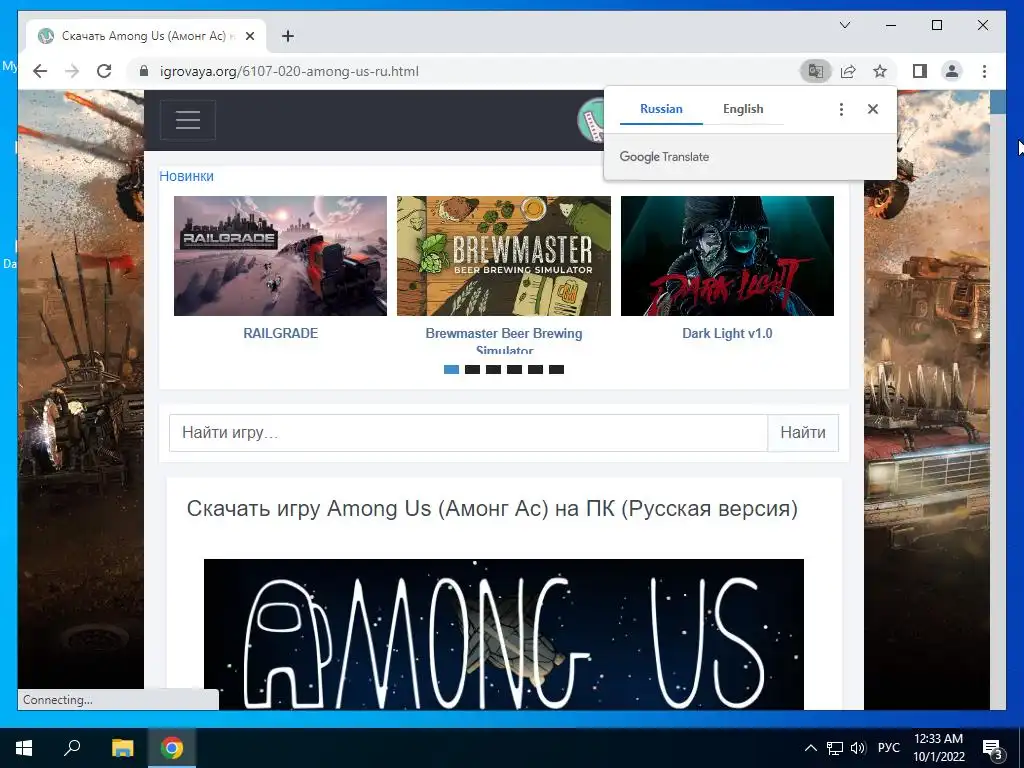Image resolution: width=1024 pixels, height=768 pixels.
Task: Click the site logo in the header
Action: (x=592, y=120)
